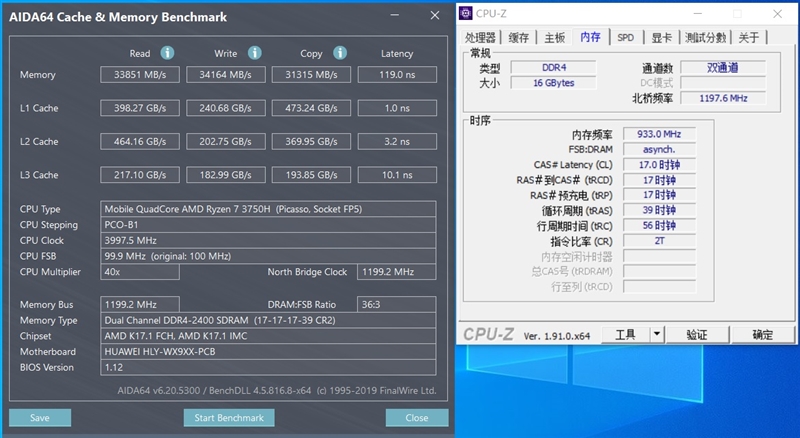The image size is (800, 438).
Task: Close the AIDA64 benchmark window
Action: [x=435, y=15]
